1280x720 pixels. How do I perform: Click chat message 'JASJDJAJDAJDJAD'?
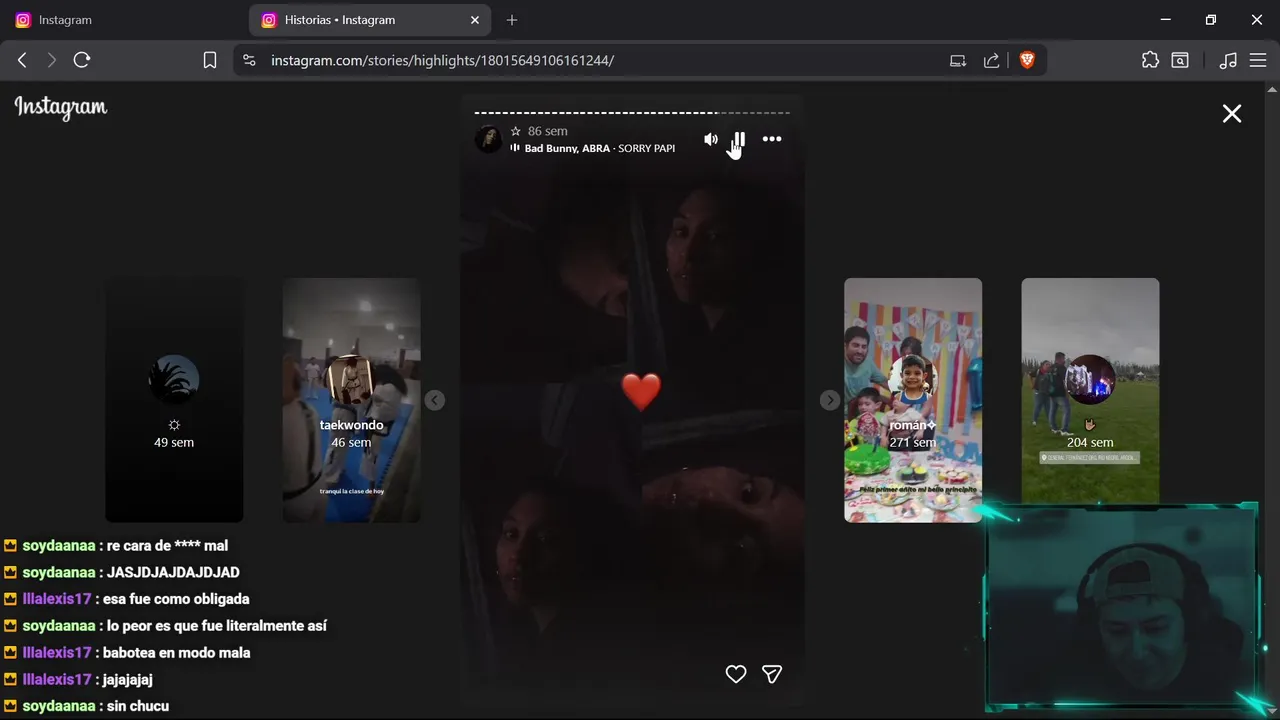(x=173, y=572)
